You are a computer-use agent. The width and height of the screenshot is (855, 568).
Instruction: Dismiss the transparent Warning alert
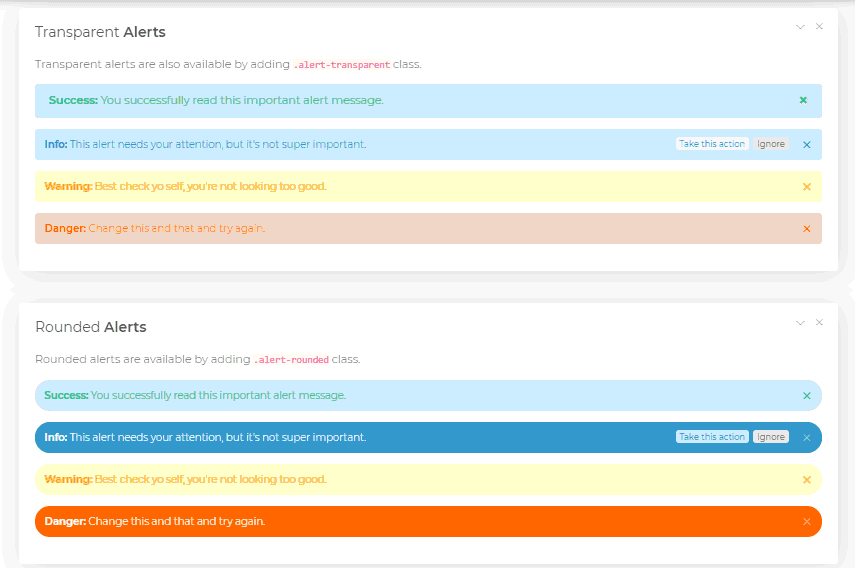tap(807, 186)
